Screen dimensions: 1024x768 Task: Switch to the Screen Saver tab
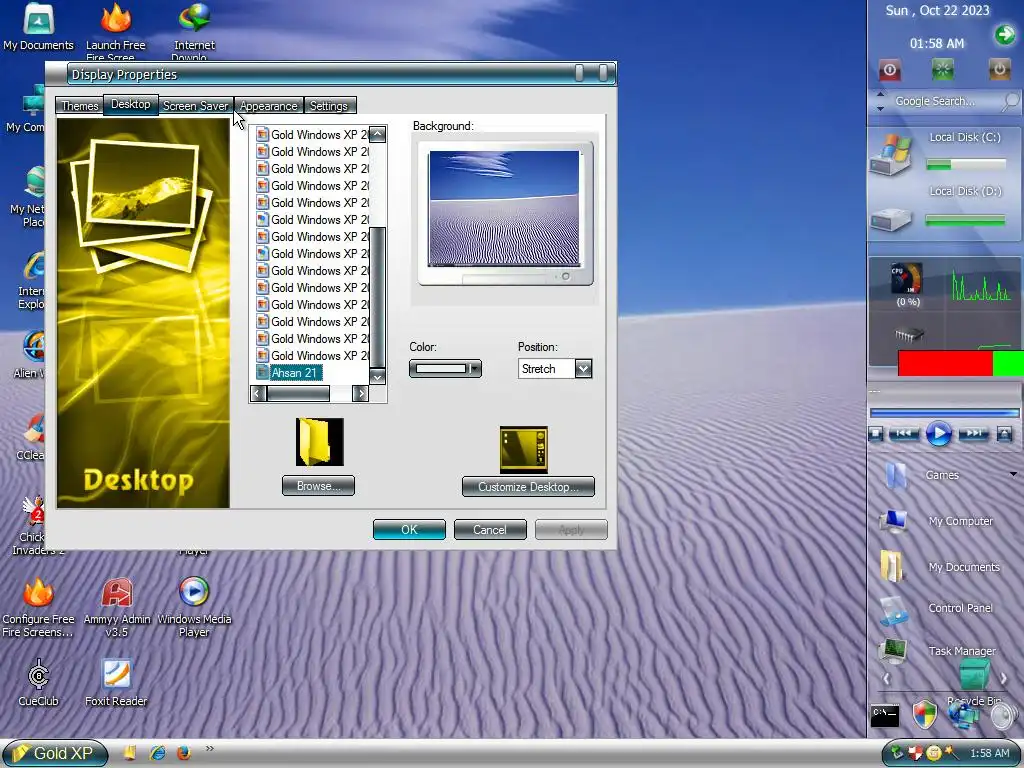195,106
